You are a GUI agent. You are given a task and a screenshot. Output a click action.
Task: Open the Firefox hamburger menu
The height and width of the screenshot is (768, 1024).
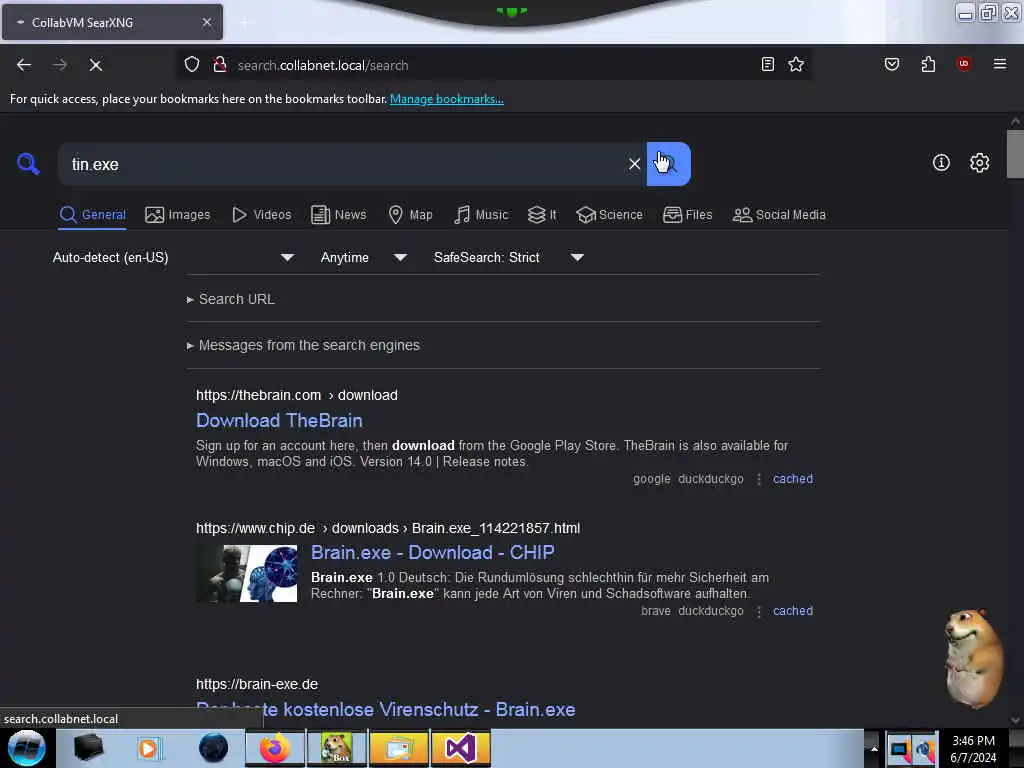coord(999,64)
